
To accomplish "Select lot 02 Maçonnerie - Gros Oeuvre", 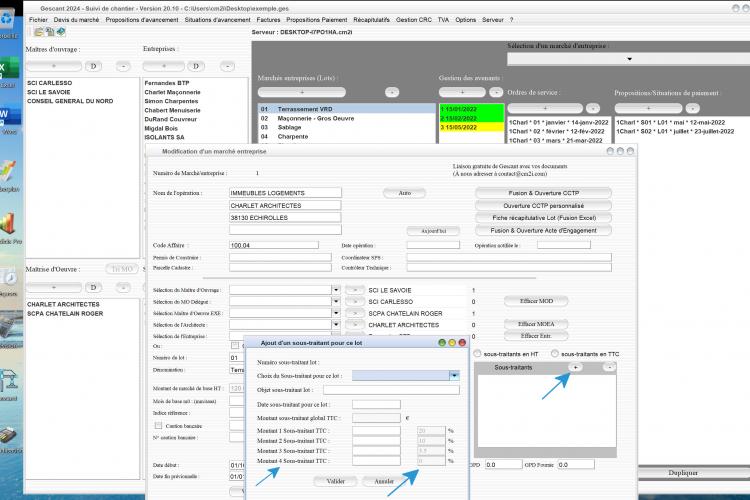I will pos(347,118).
